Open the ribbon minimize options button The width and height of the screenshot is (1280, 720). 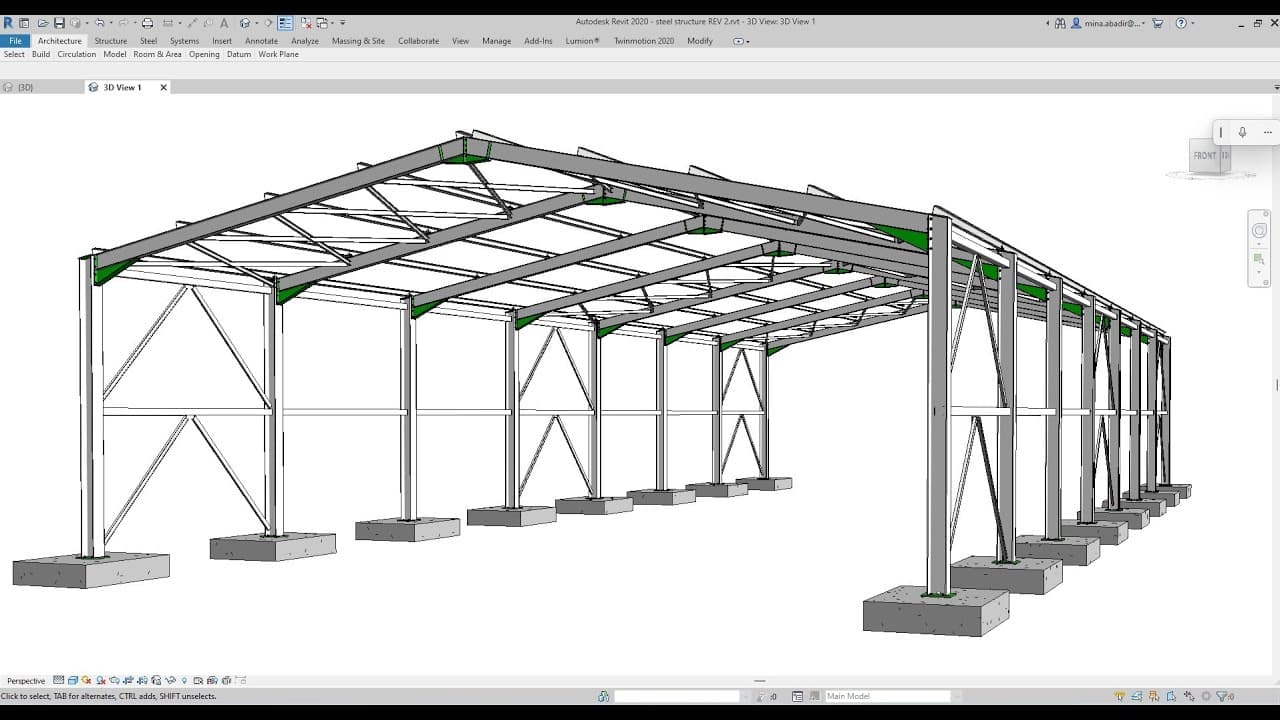(x=740, y=41)
